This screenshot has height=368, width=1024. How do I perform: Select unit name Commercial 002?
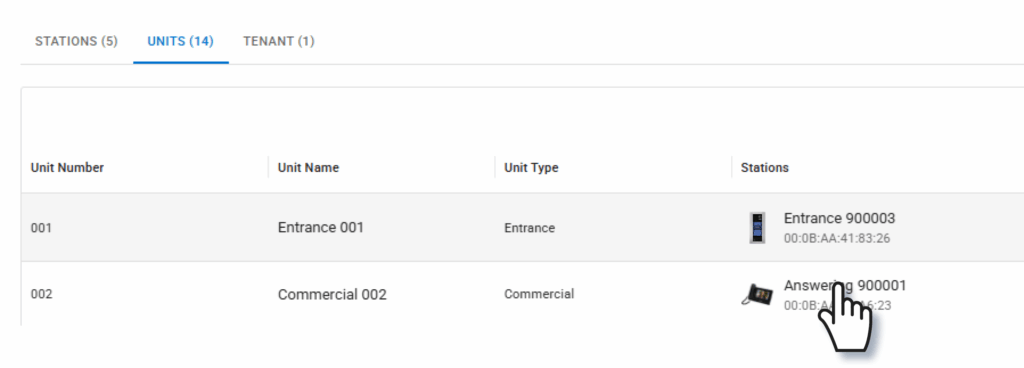[332, 295]
